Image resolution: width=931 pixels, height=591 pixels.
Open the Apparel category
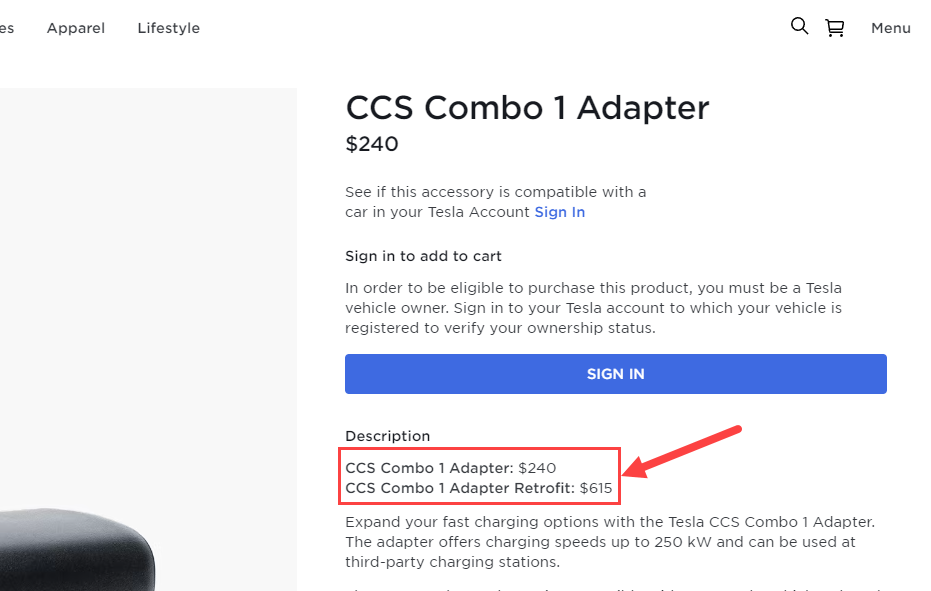tap(76, 28)
